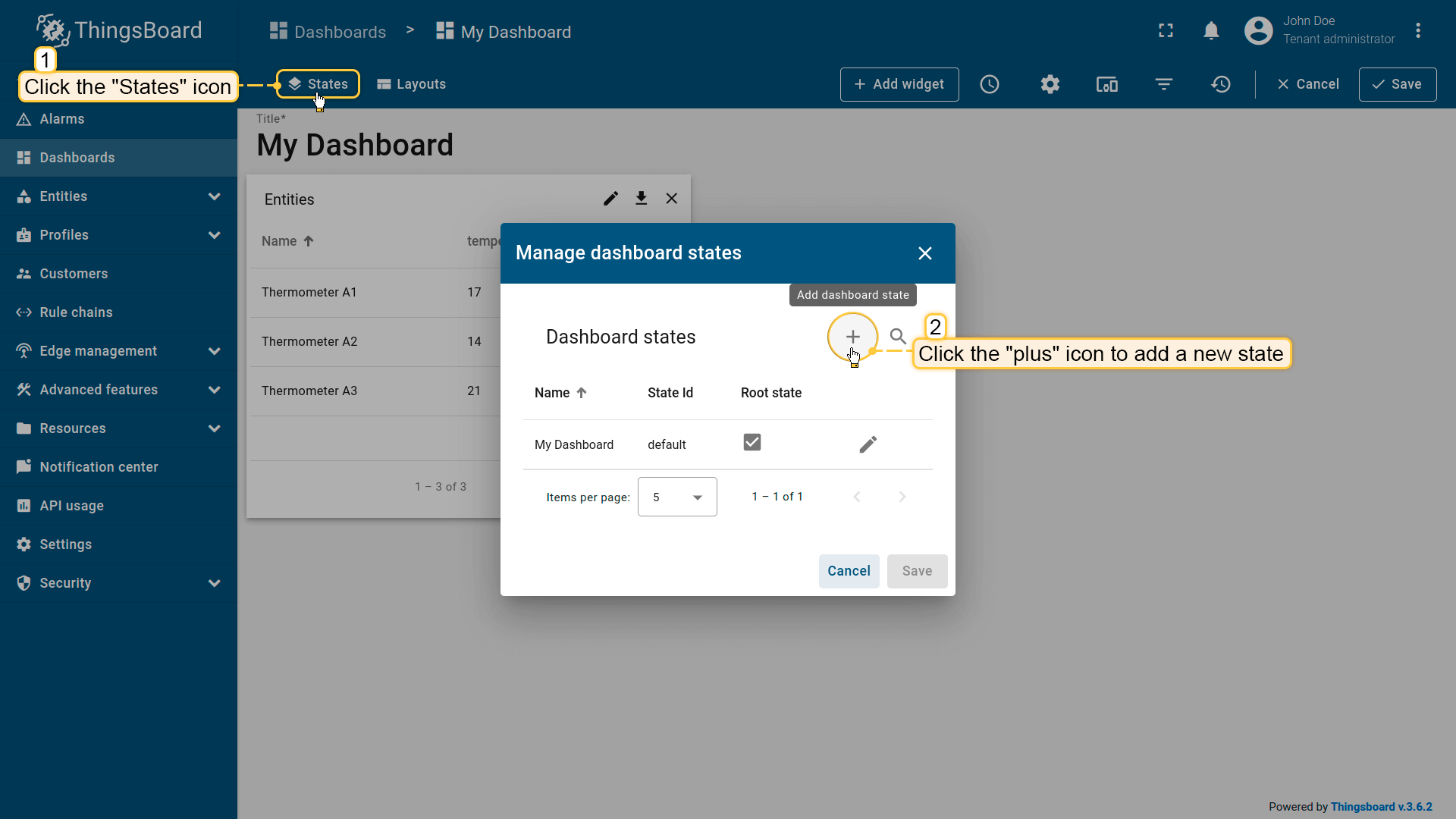Open the timewindow clock icon in toolbar
The width and height of the screenshot is (1456, 819).
[989, 84]
